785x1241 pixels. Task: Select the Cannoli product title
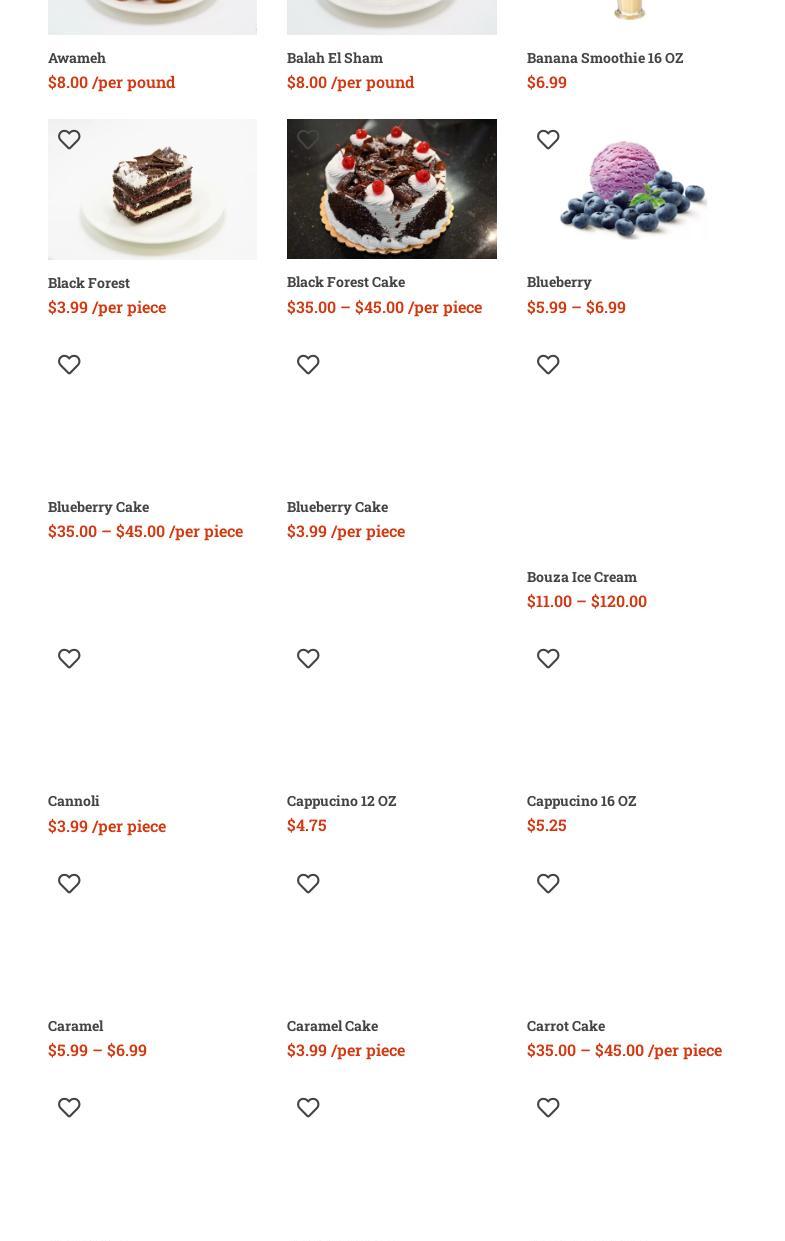(x=74, y=801)
